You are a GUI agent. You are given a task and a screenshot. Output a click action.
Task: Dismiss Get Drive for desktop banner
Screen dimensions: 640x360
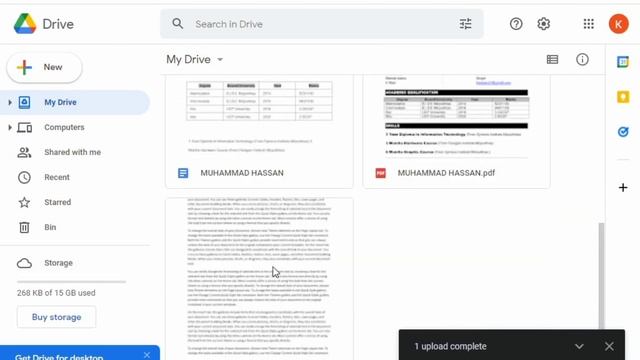pos(147,355)
